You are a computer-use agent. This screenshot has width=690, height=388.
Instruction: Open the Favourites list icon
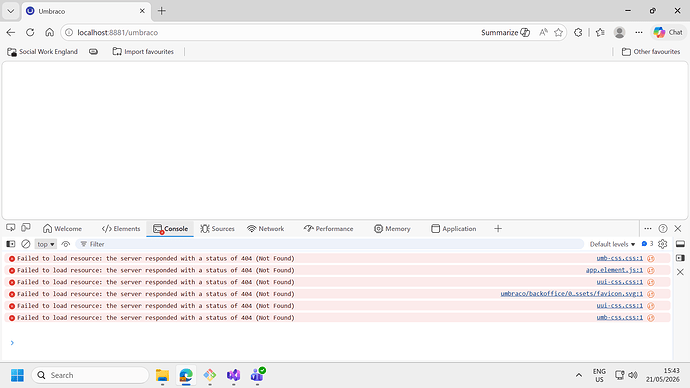(600, 33)
